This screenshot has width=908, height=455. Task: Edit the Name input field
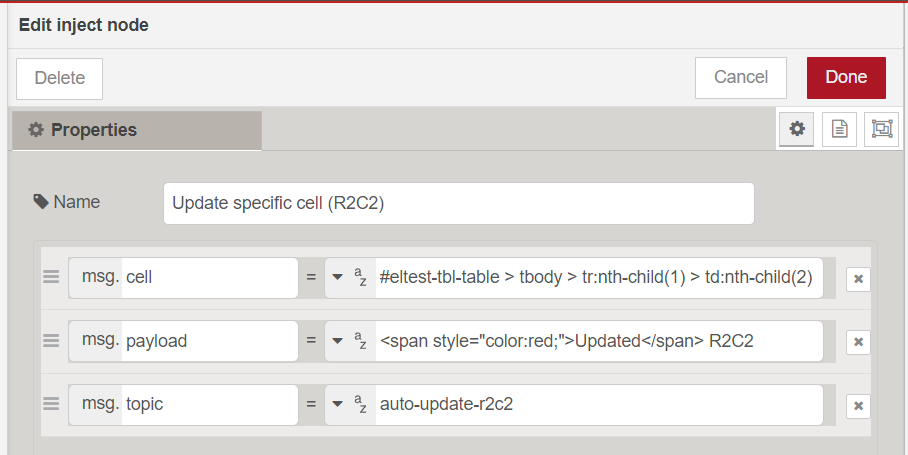point(458,203)
